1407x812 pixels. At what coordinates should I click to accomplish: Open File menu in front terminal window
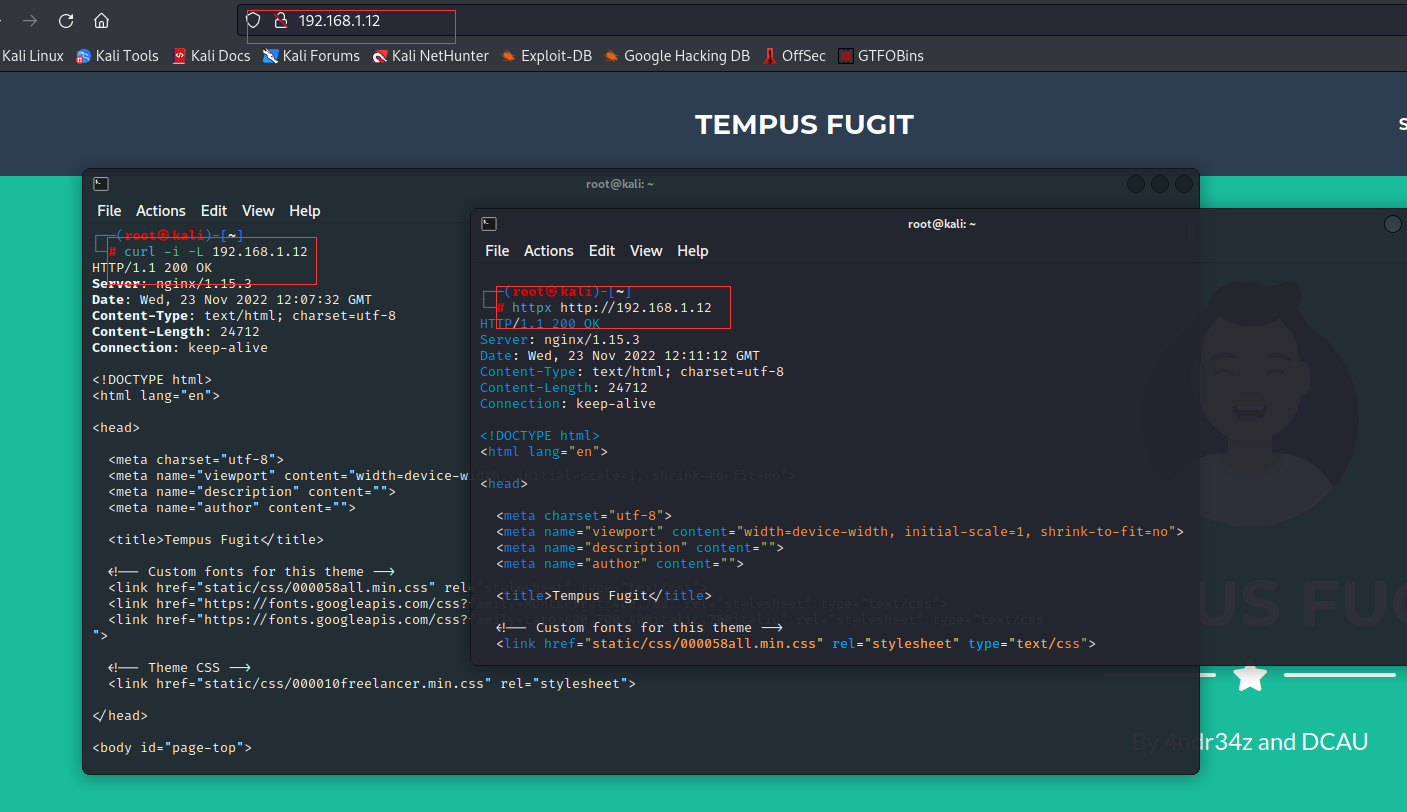point(497,251)
